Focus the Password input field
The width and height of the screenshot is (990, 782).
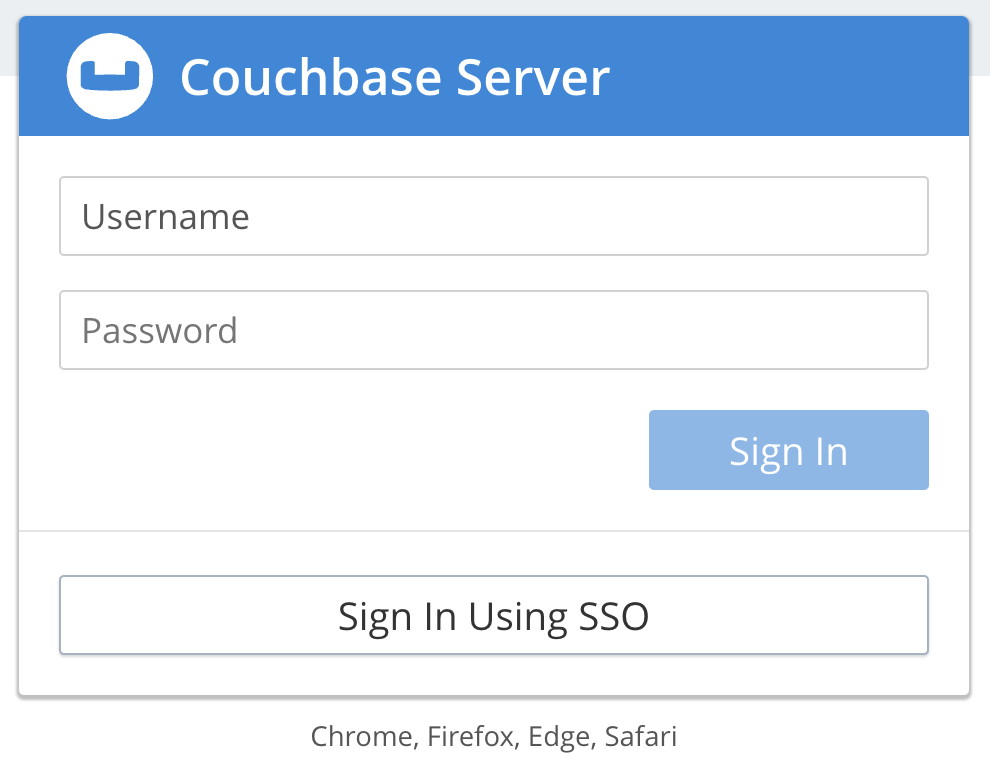493,330
